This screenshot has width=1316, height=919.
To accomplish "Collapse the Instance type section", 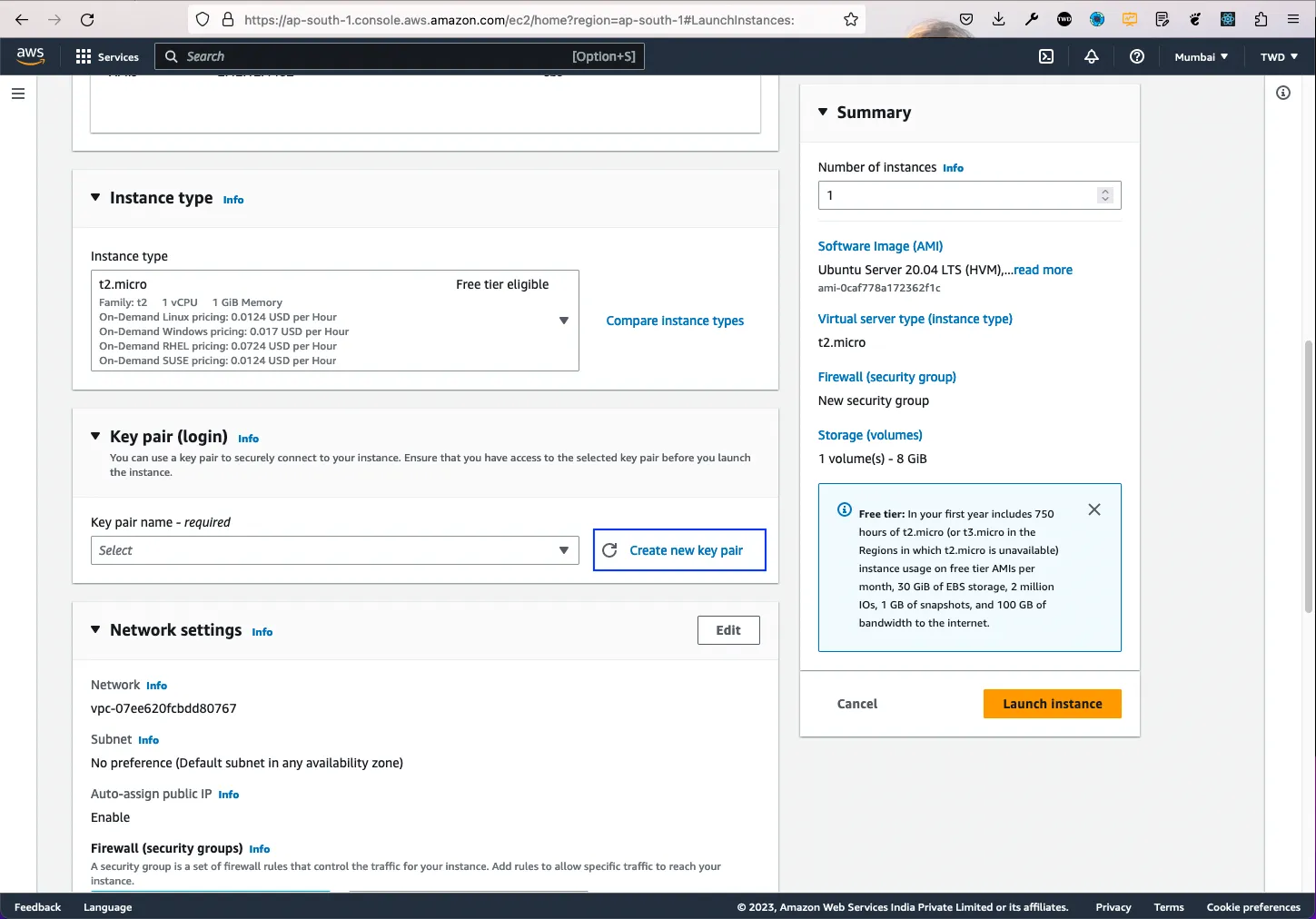I will click(x=95, y=197).
